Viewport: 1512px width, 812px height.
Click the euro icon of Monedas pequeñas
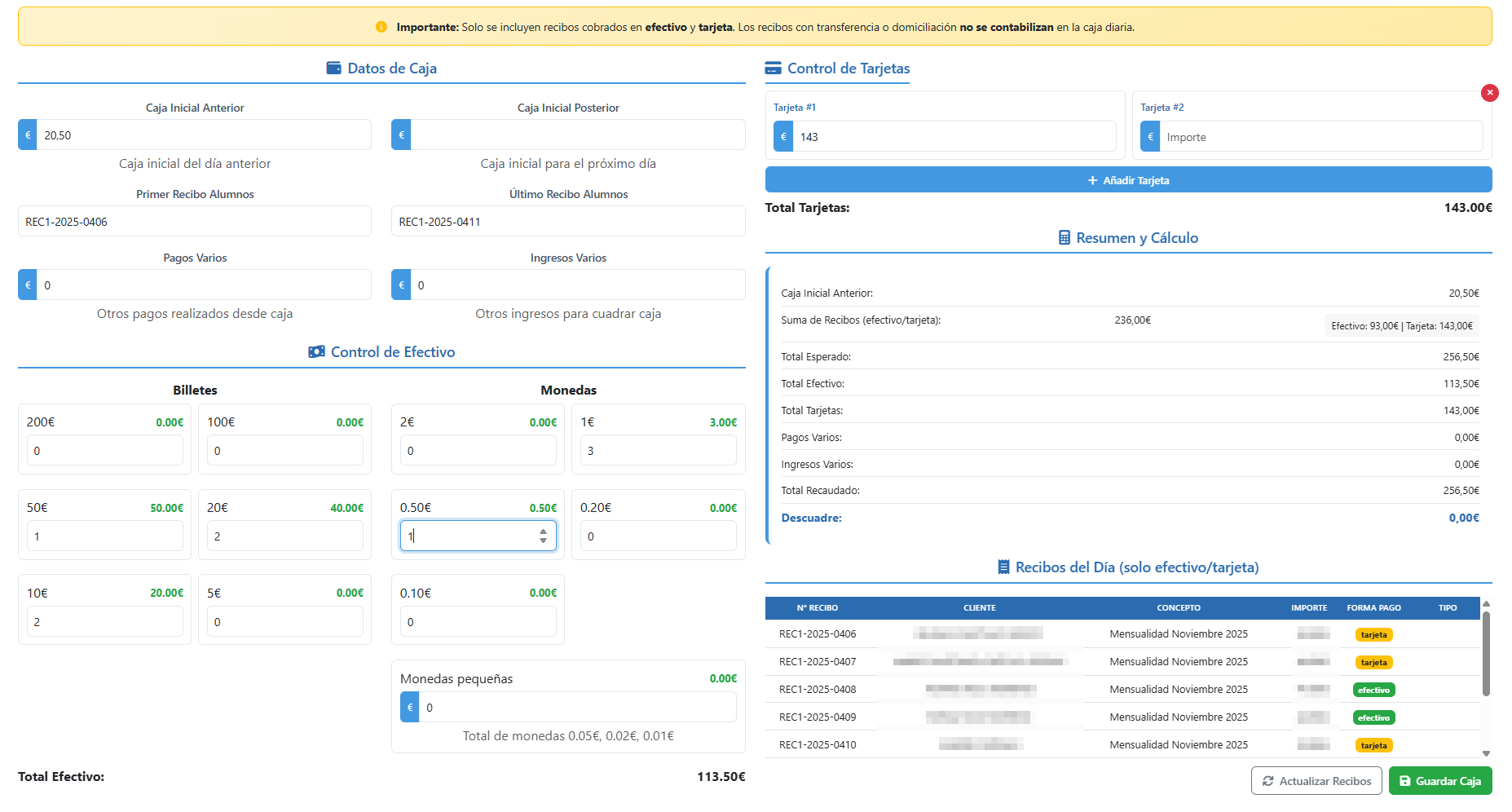point(410,708)
